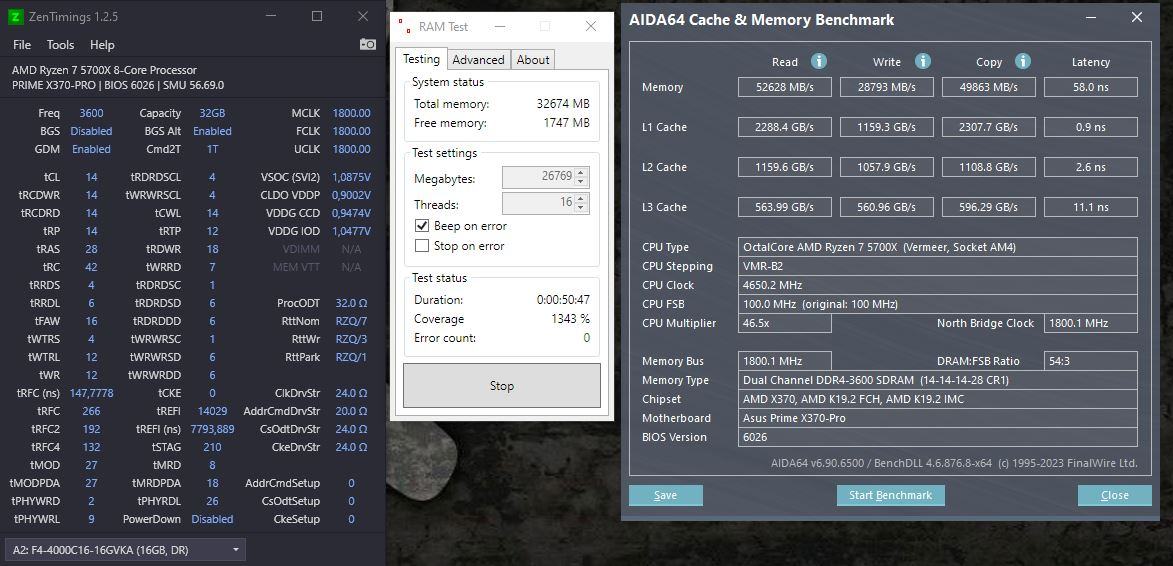1173x566 pixels.
Task: Click Memory Write 28793 MB/s result
Action: click(x=886, y=87)
